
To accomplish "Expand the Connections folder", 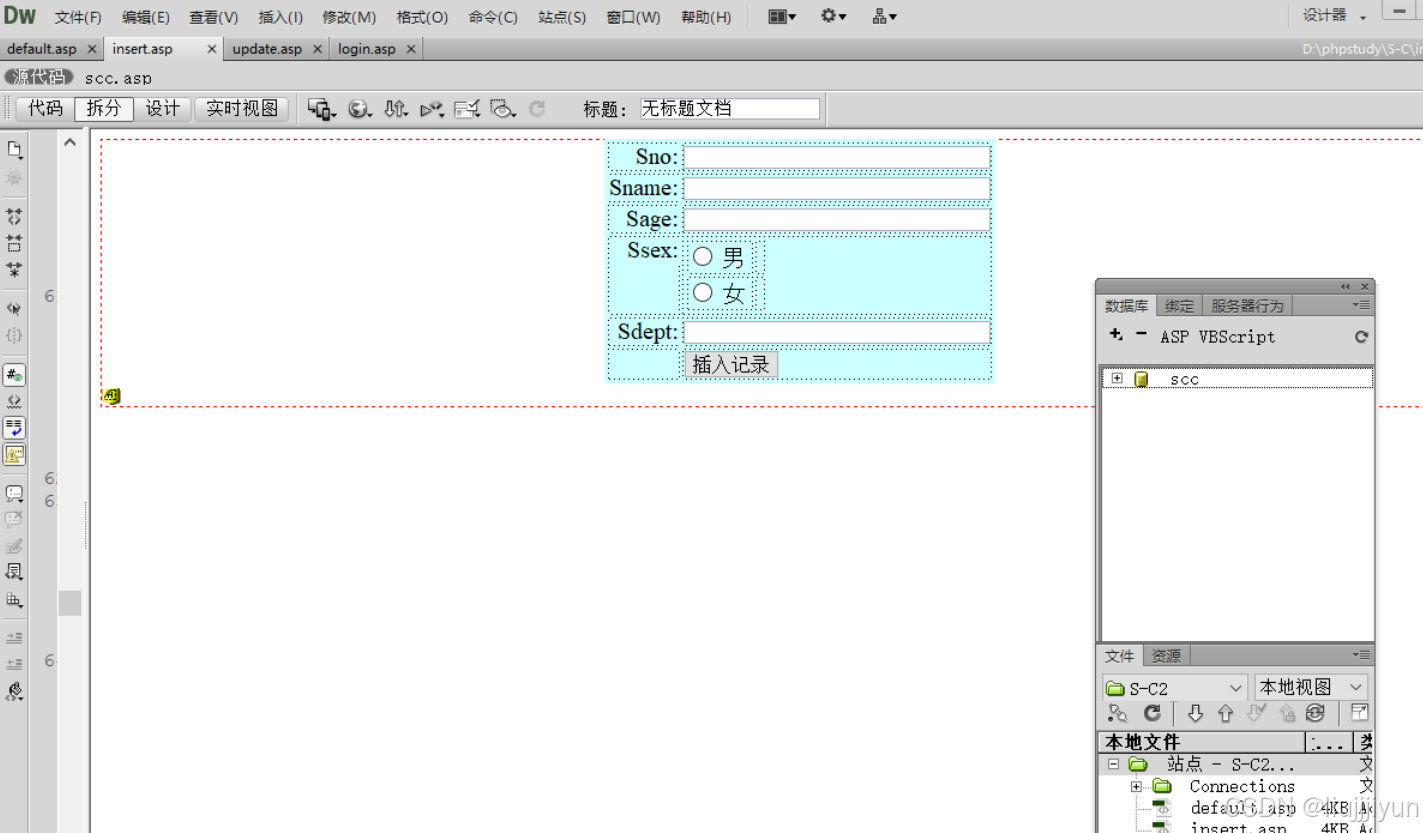I will (x=1136, y=787).
